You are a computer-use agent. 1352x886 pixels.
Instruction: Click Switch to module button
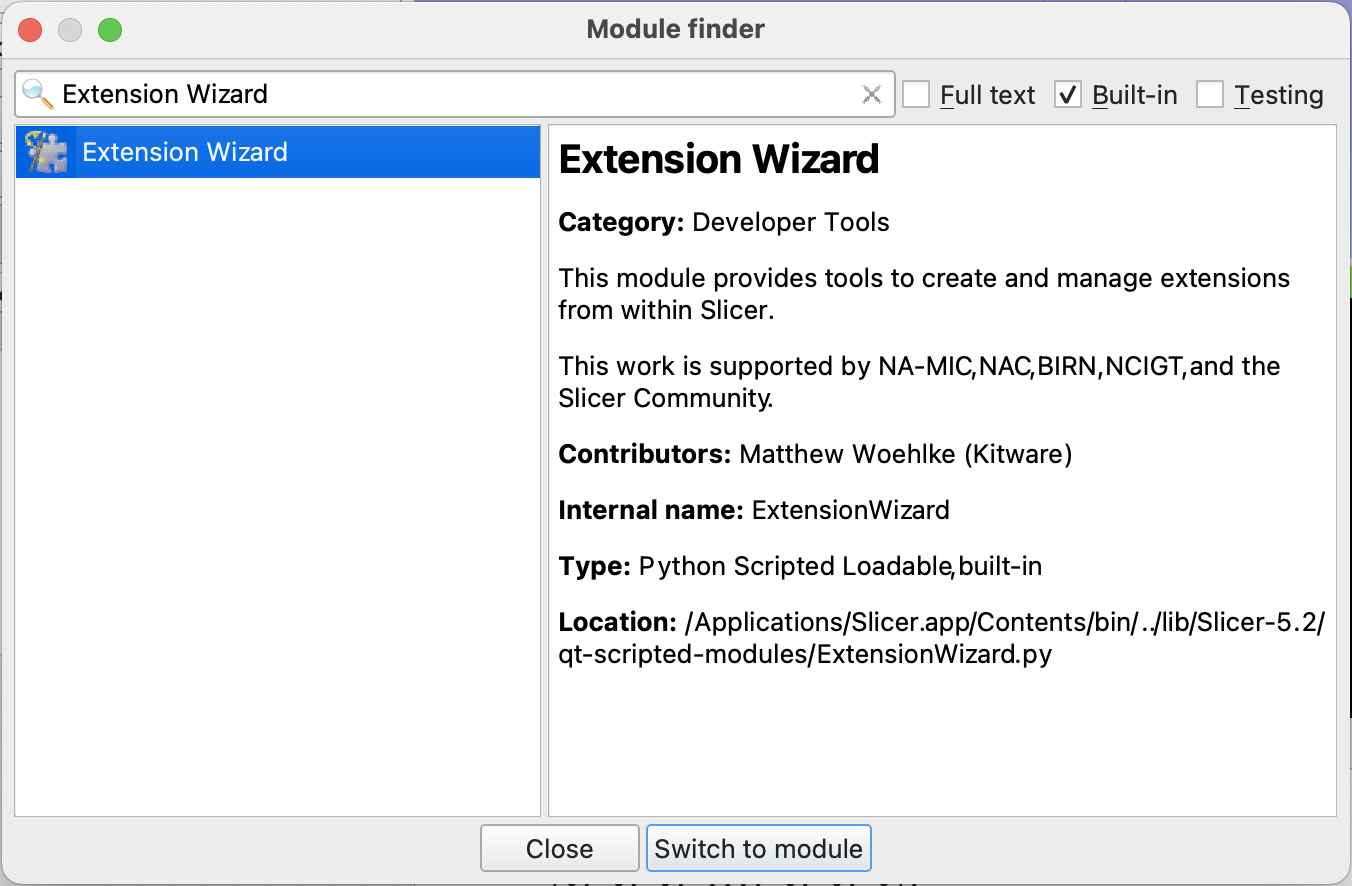[759, 848]
